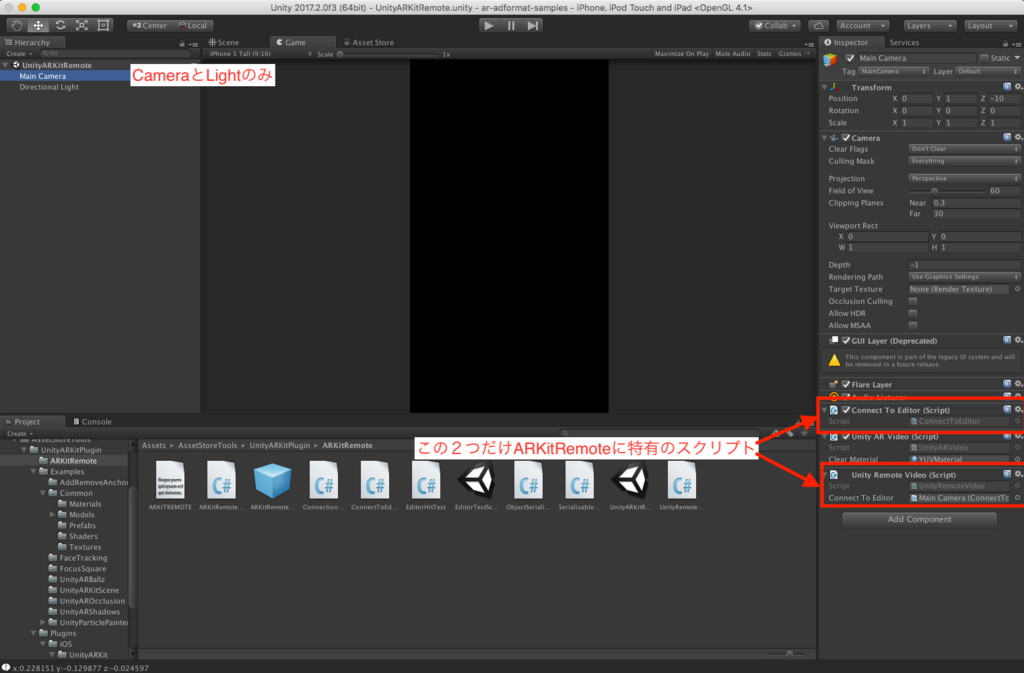
Task: Toggle Main Camera active checkbox
Action: point(850,58)
